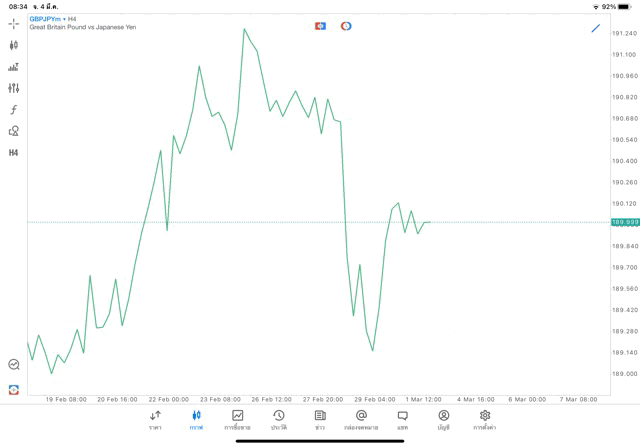Viewport: 640px width, 447px height.
Task: Open chart settings sliders icon
Action: tap(13, 88)
